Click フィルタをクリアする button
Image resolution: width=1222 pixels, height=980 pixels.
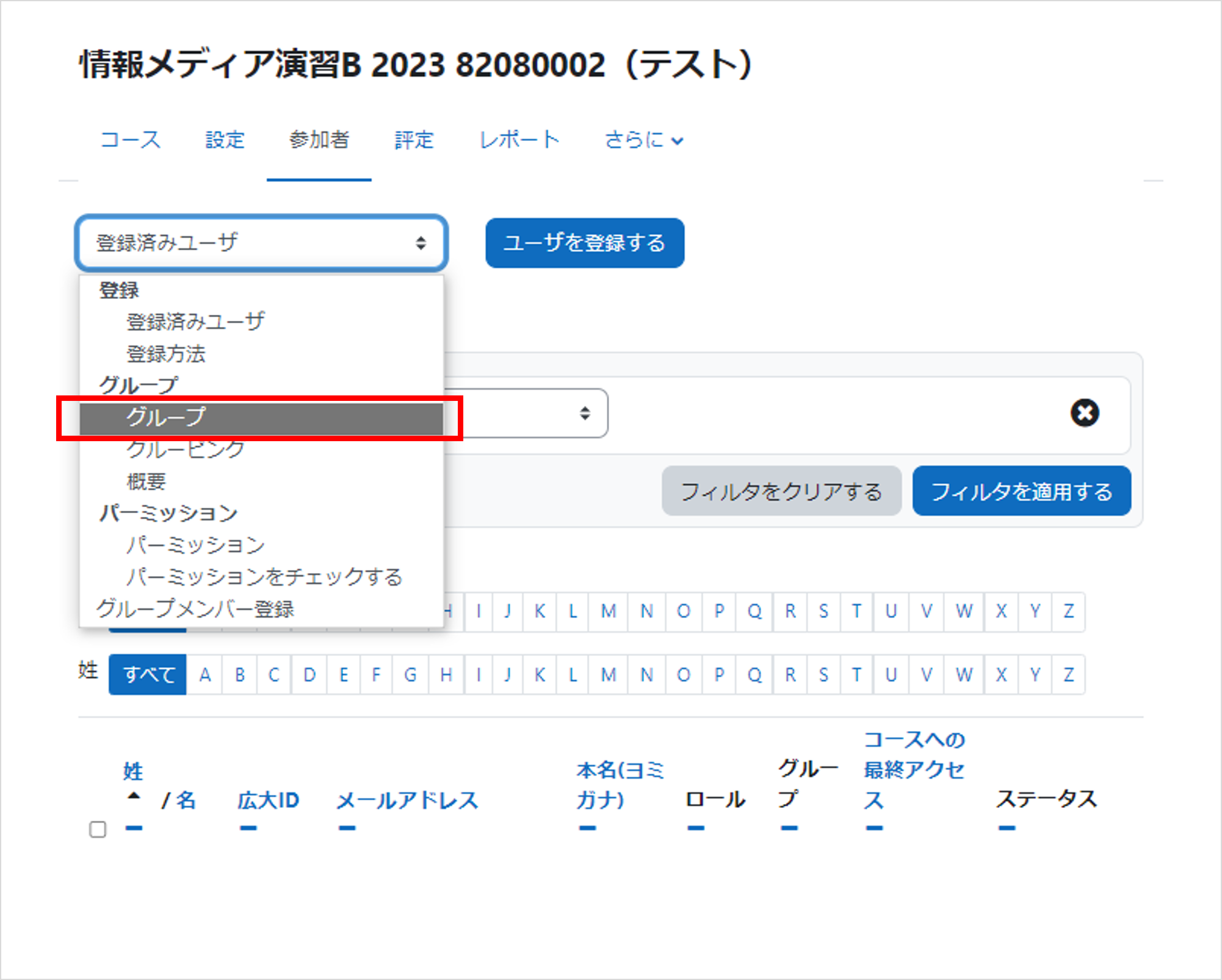(x=781, y=491)
